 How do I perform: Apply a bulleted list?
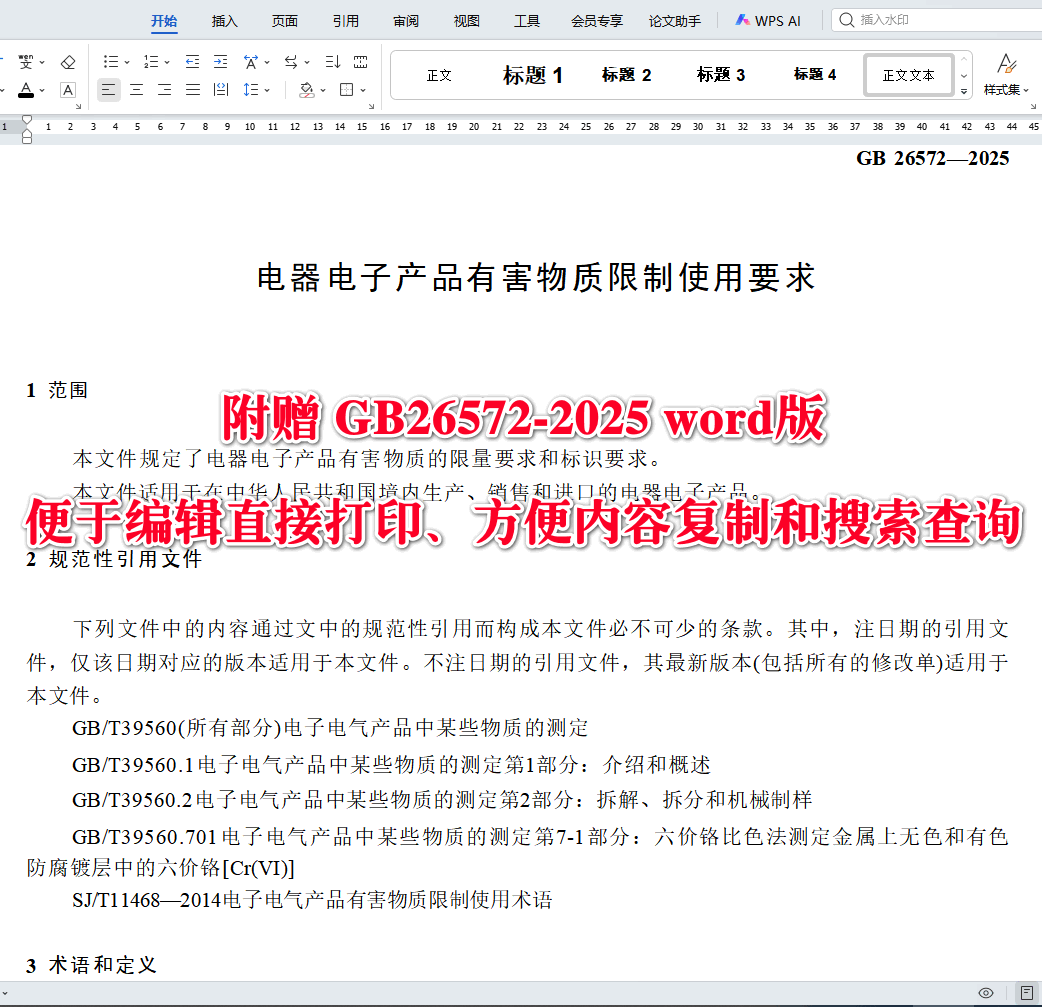click(110, 62)
